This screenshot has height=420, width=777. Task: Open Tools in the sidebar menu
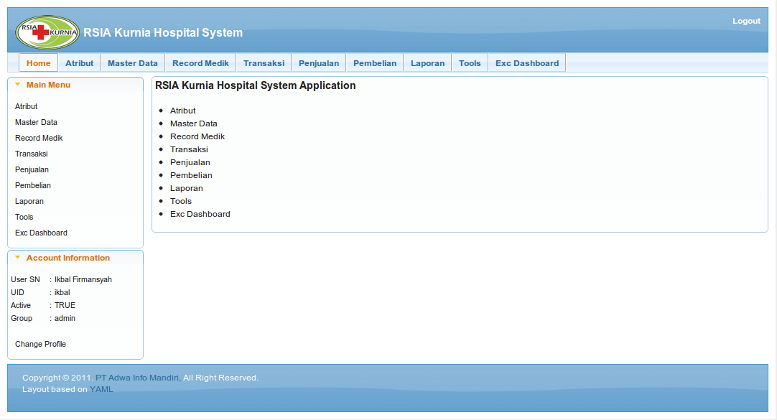pyautogui.click(x=24, y=217)
